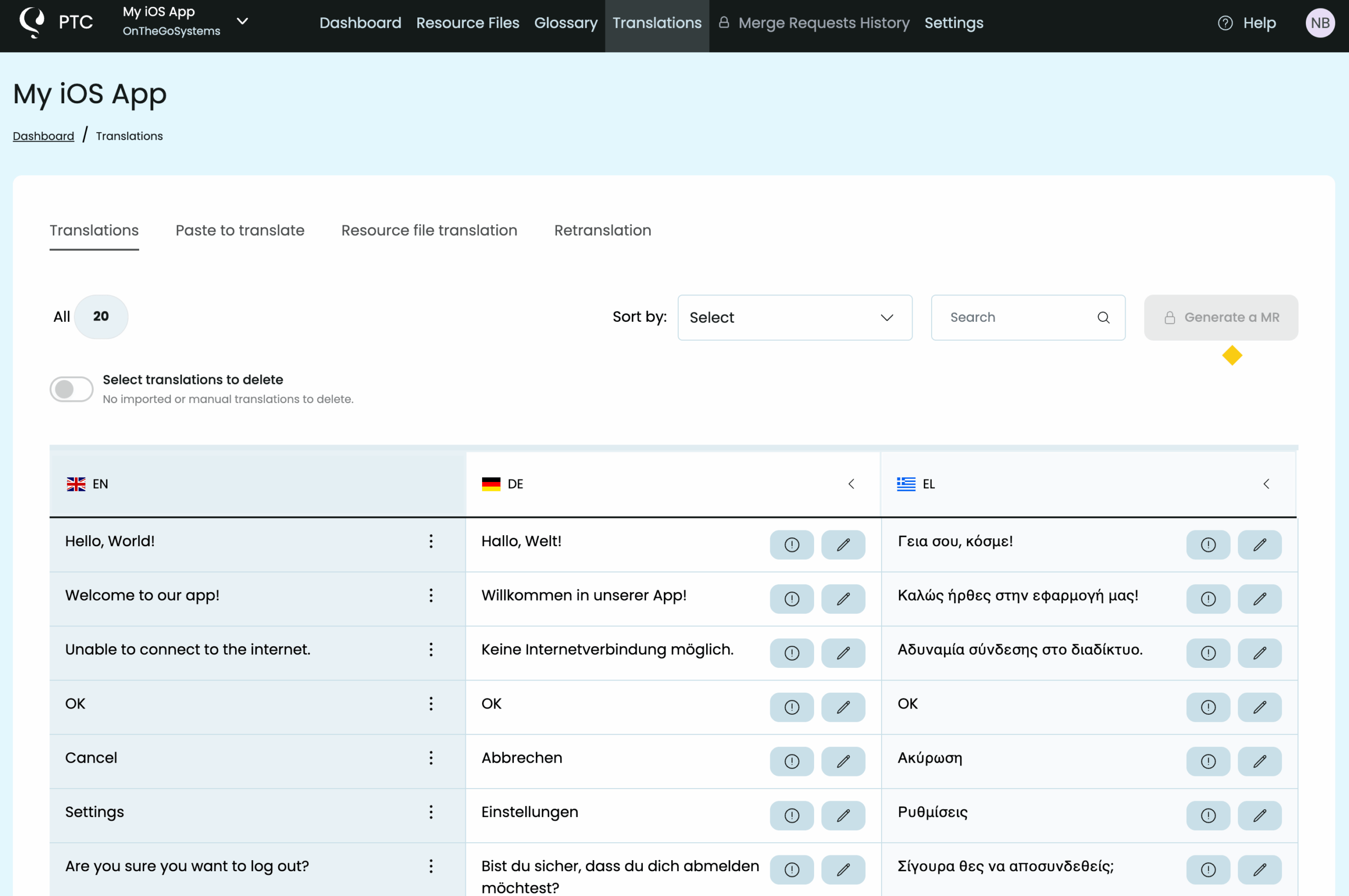Click the info icon for Einstellungen
This screenshot has height=896, width=1349.
pos(791,815)
